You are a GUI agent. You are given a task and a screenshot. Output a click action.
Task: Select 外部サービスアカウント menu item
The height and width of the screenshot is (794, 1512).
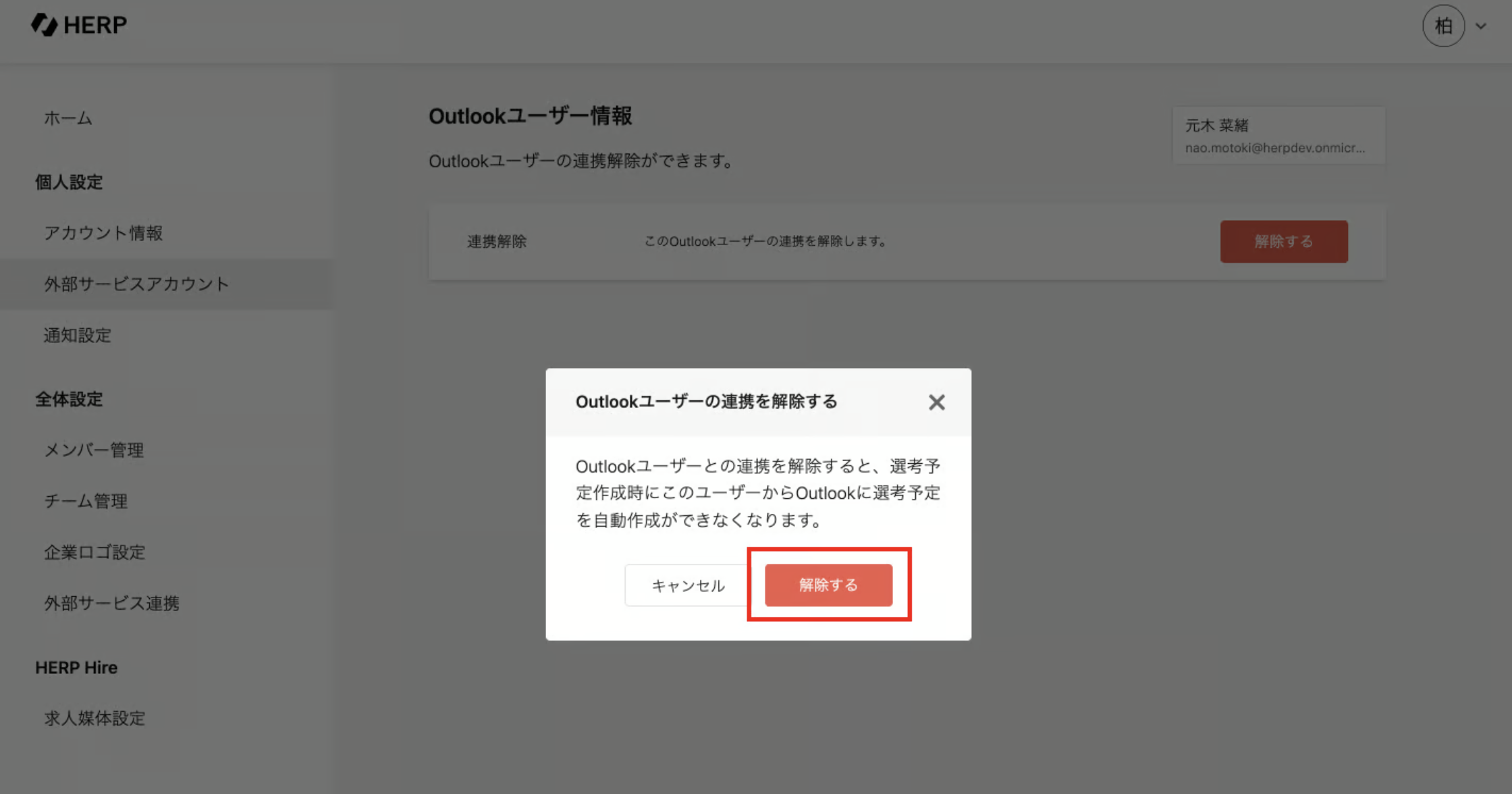137,284
